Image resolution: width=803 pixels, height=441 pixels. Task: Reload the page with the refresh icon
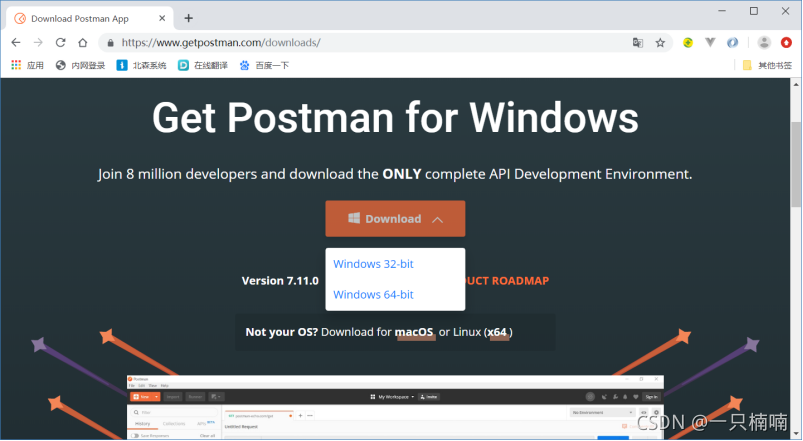pyautogui.click(x=60, y=43)
